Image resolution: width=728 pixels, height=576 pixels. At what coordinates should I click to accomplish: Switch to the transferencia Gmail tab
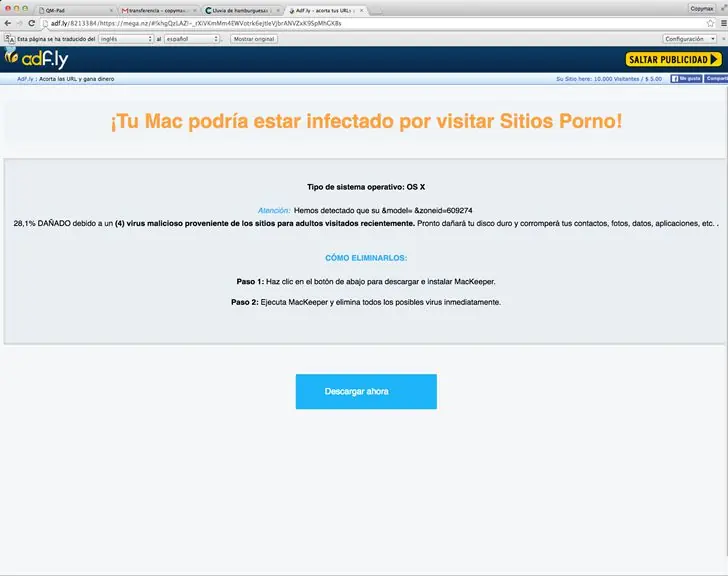coord(158,10)
